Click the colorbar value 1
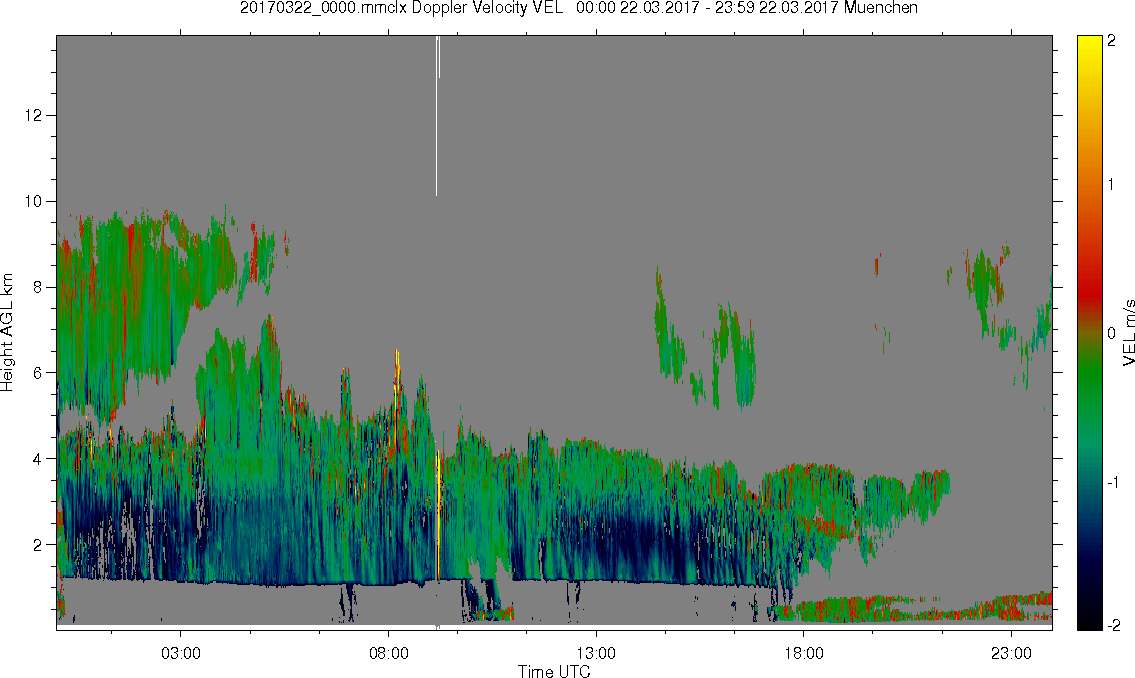Image resolution: width=1135 pixels, height=678 pixels. tap(1111, 185)
